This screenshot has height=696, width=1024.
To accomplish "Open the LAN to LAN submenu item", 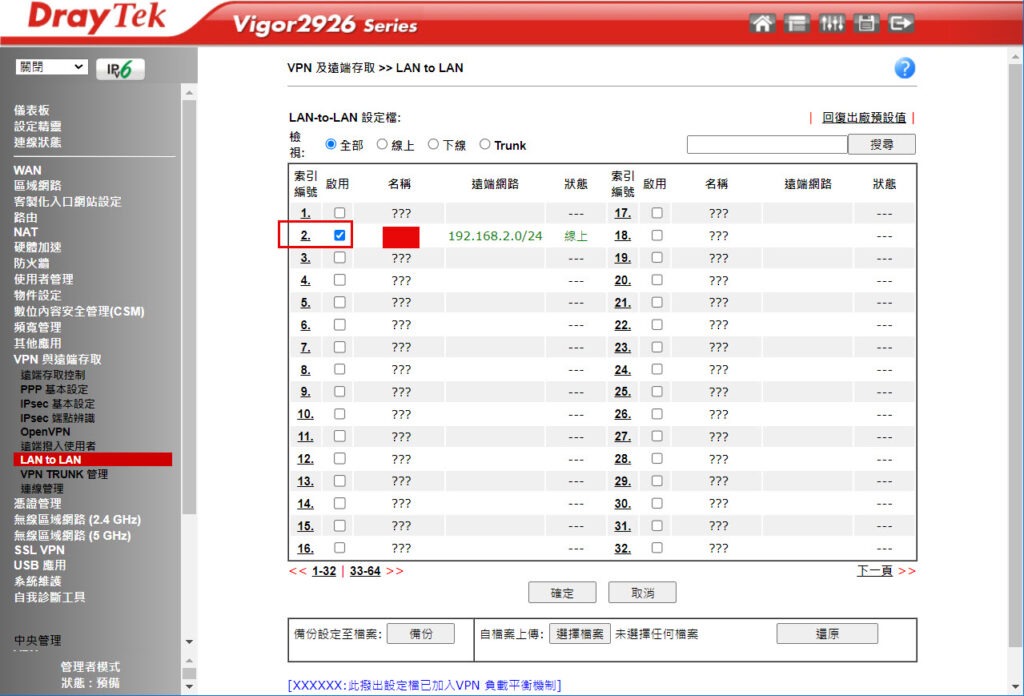I will coord(93,460).
